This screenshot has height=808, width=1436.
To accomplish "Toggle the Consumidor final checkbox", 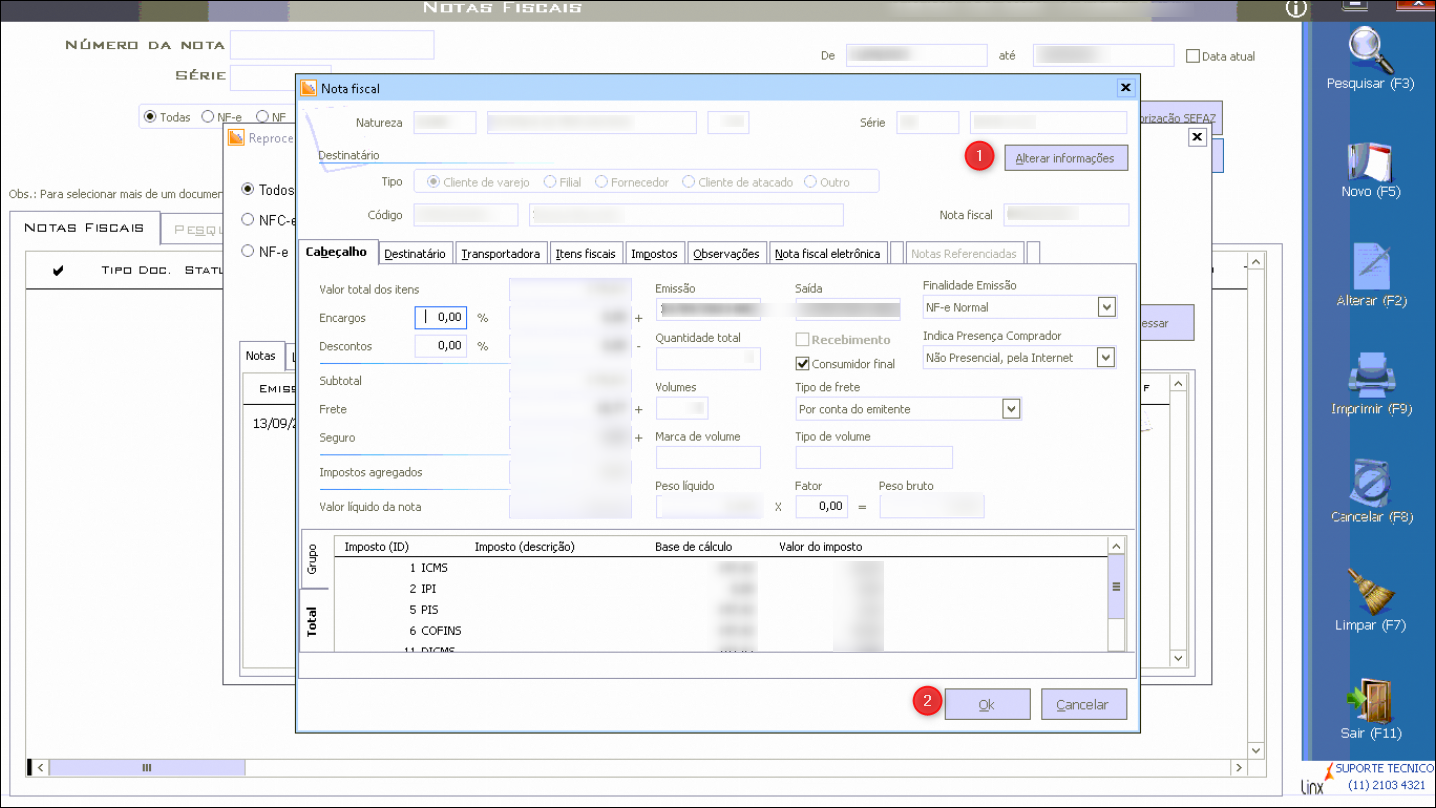I will [802, 364].
